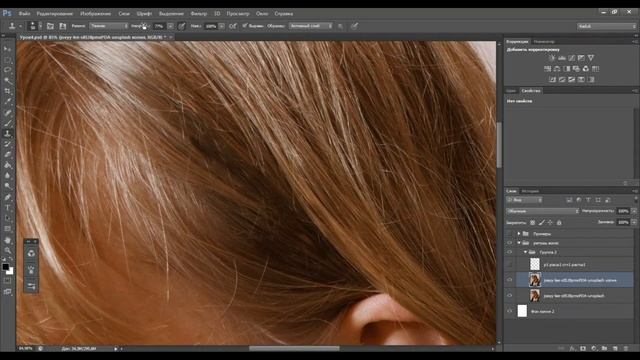Show the hidden Примеры group
640x360 pixels.
pos(509,234)
